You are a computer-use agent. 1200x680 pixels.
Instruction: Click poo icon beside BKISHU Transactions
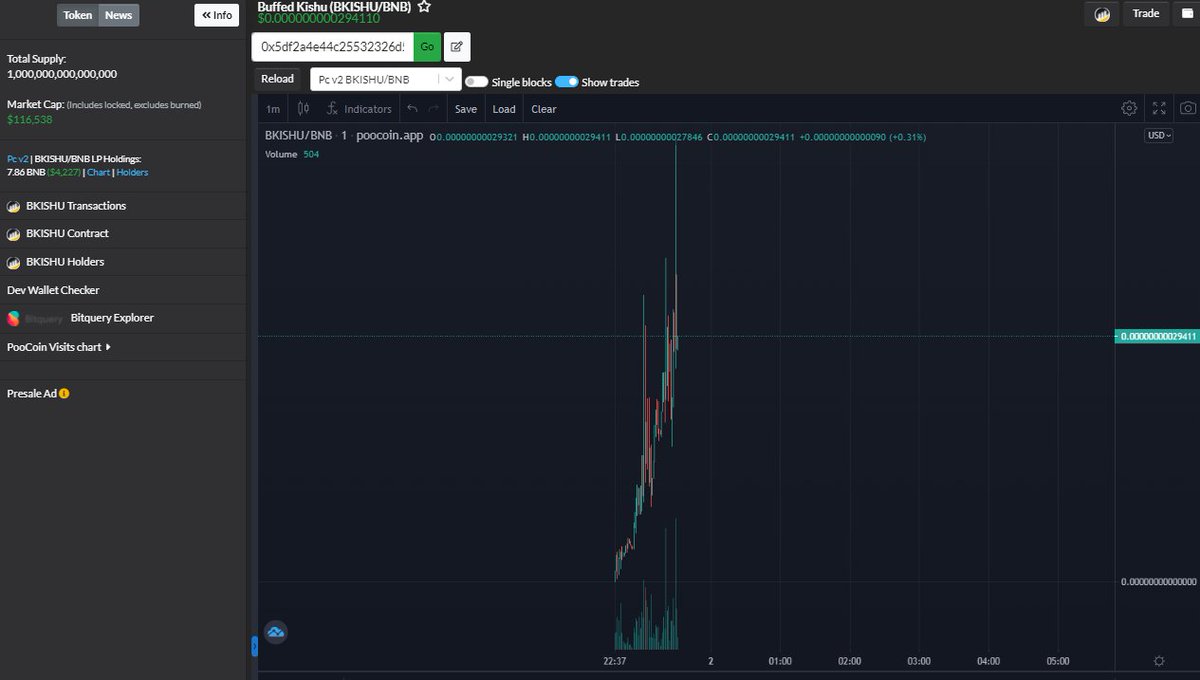point(14,206)
